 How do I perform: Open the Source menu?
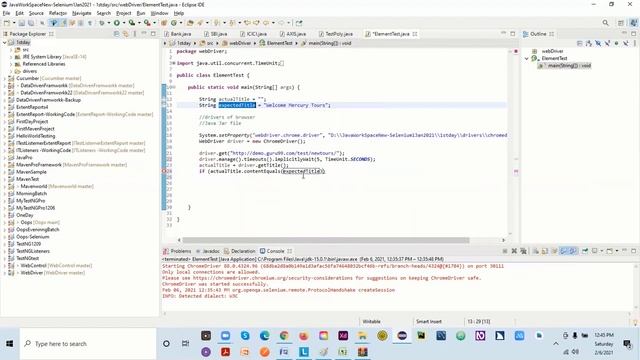coord(36,13)
